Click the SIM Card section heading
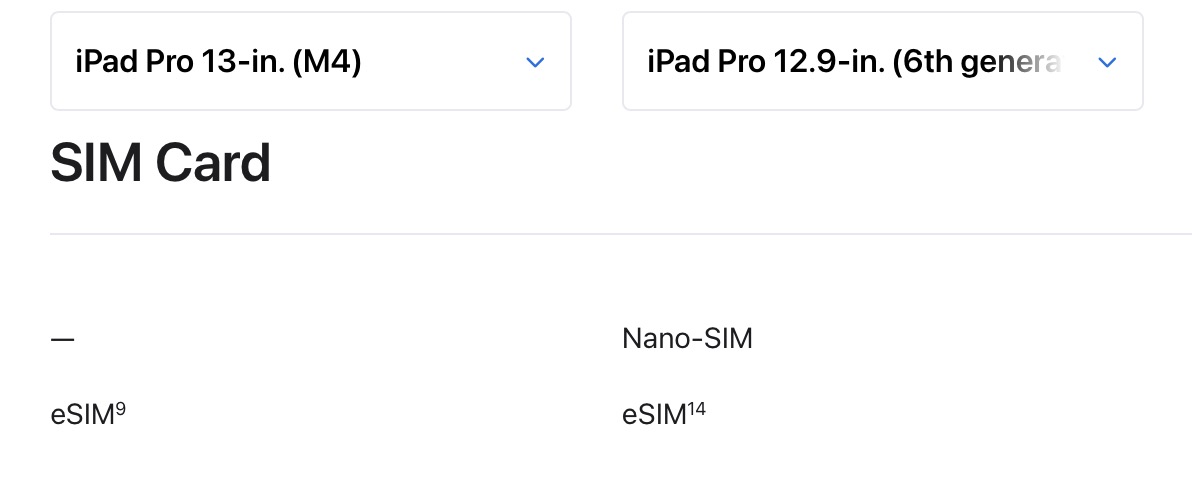Viewport: 1192px width, 494px height. click(160, 164)
